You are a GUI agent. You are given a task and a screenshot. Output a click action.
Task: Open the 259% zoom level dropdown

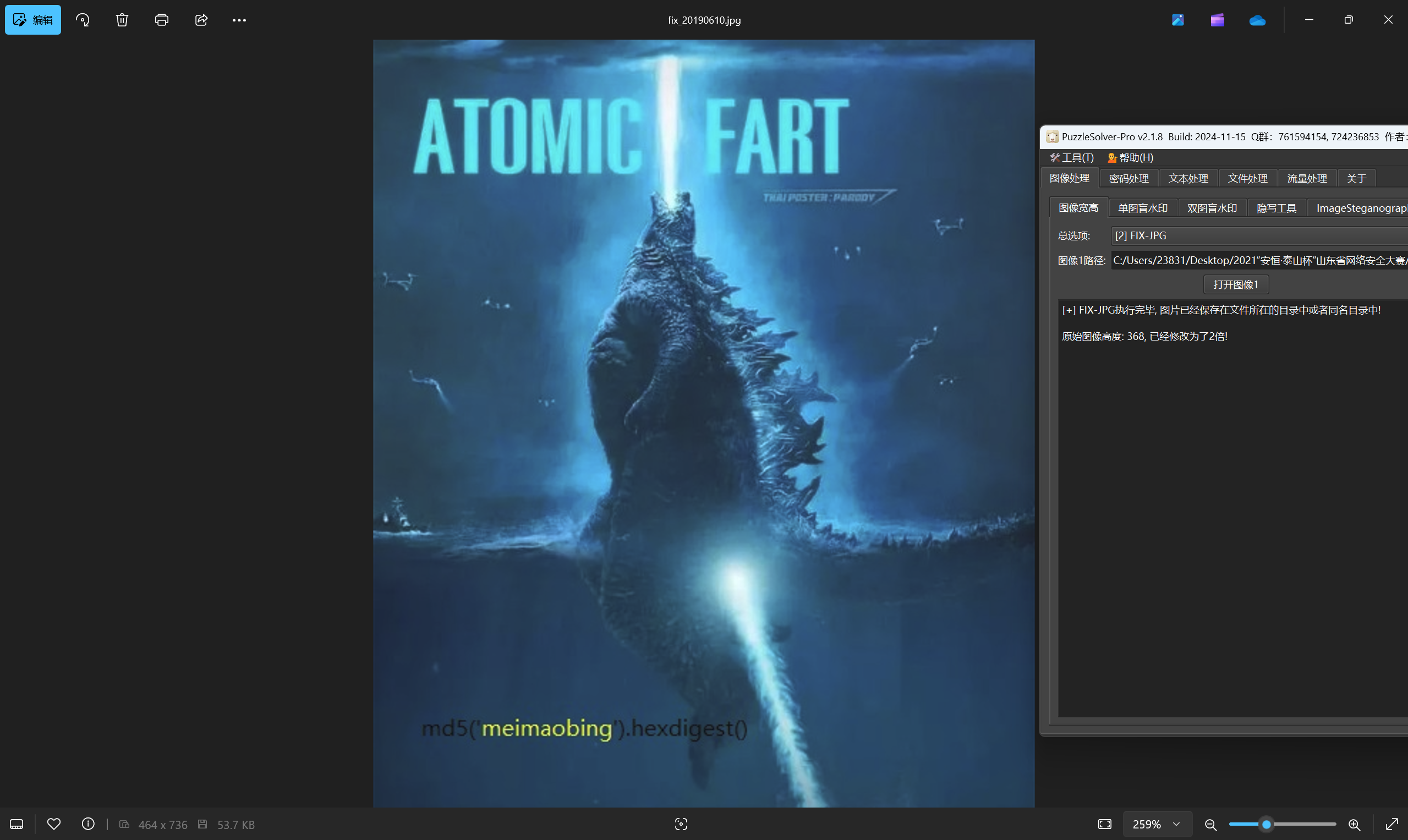point(1157,824)
